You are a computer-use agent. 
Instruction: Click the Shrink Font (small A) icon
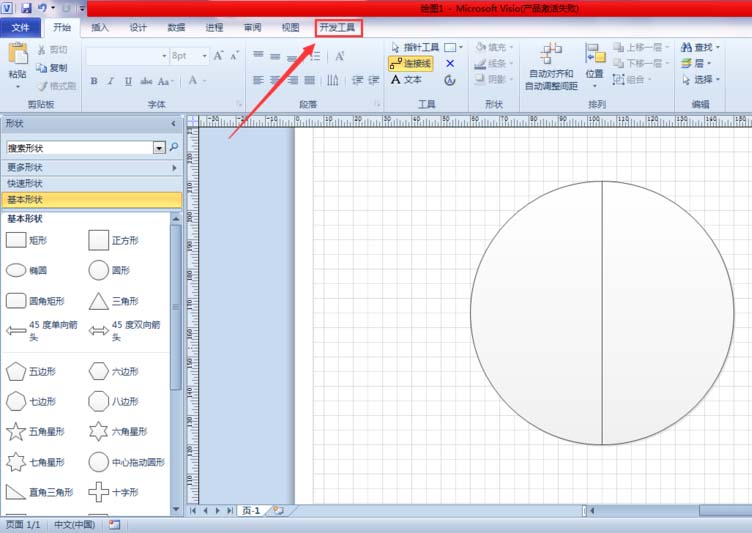click(235, 56)
